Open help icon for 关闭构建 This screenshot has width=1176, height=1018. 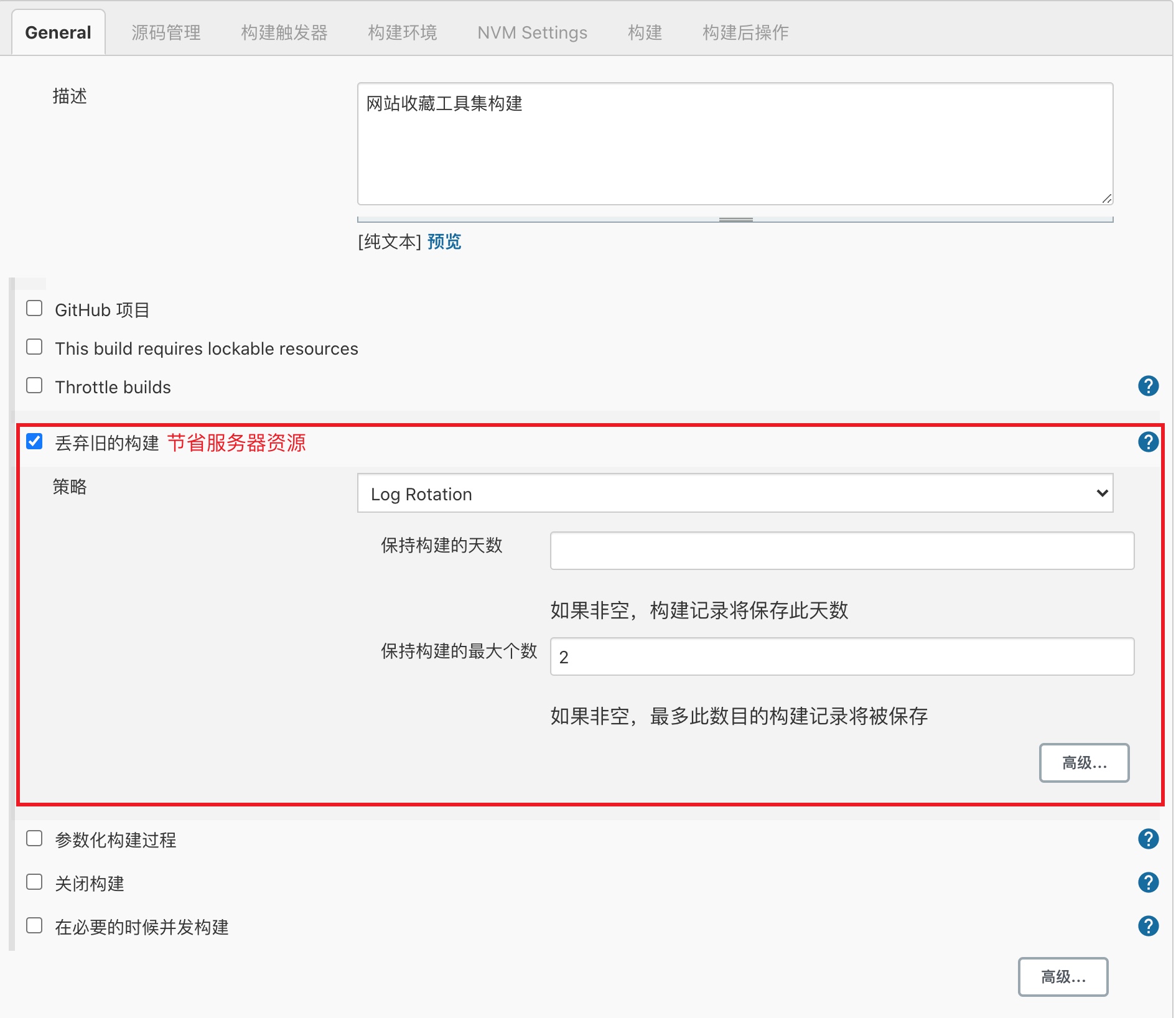pos(1148,882)
